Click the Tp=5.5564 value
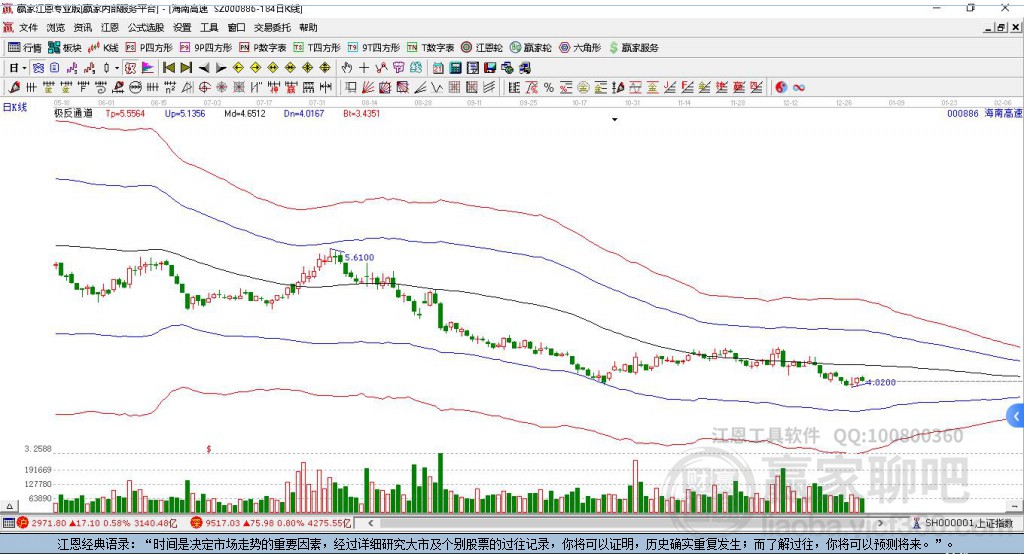 tap(125, 113)
